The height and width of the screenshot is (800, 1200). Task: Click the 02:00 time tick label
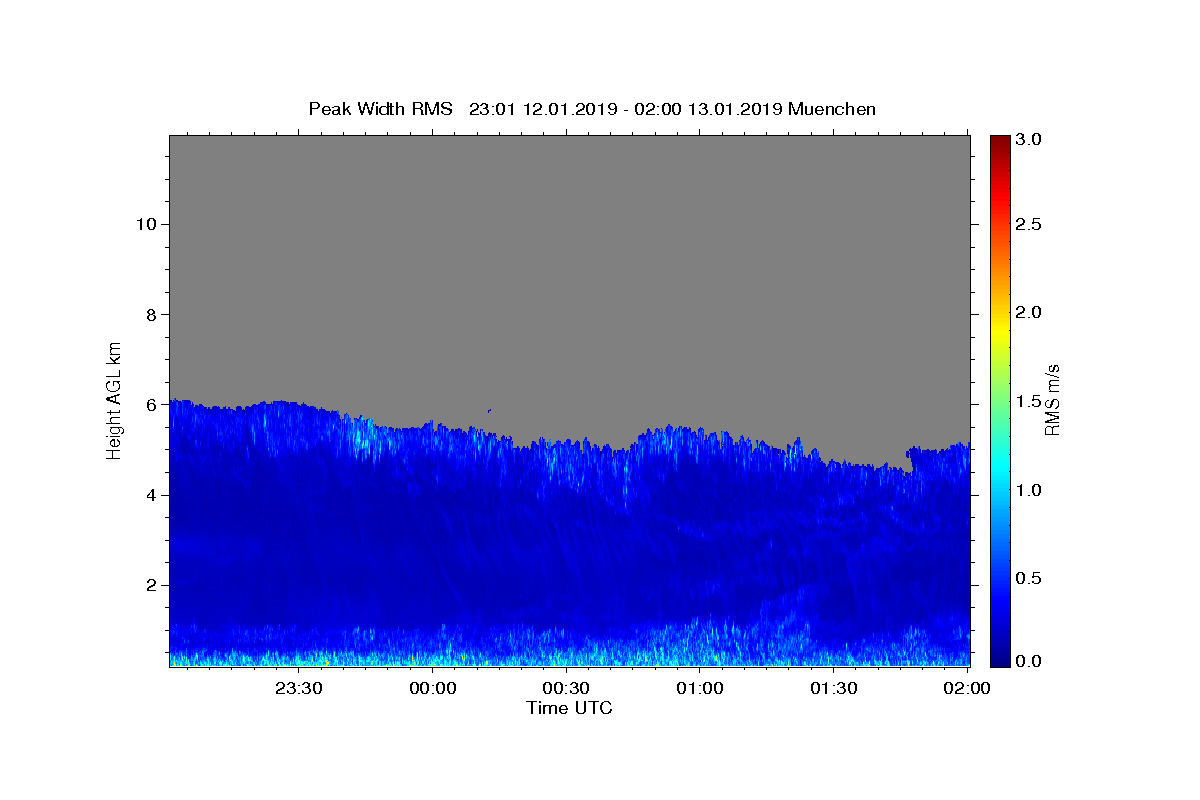click(x=967, y=688)
